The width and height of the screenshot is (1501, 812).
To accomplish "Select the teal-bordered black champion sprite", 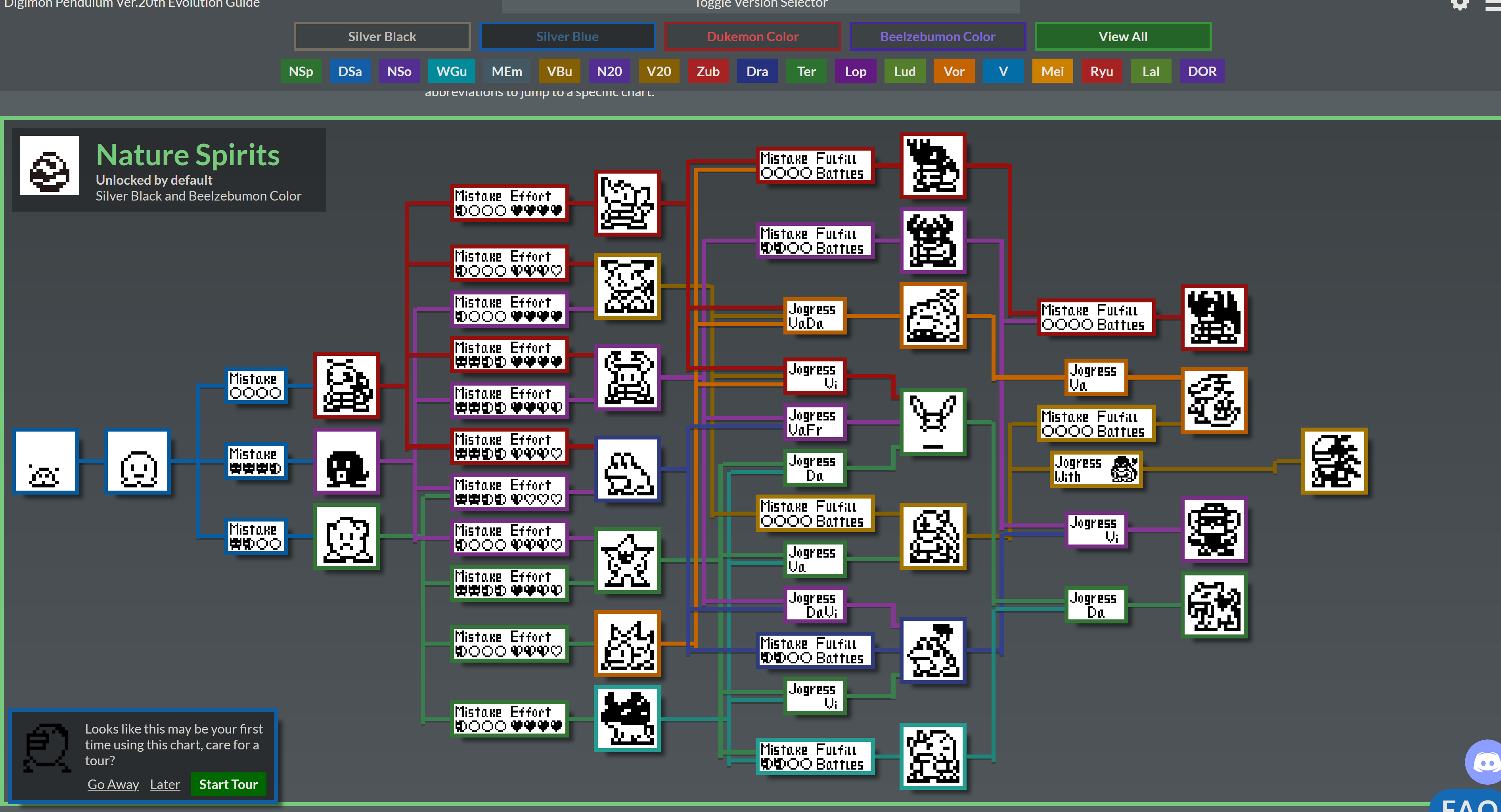I will coord(628,719).
